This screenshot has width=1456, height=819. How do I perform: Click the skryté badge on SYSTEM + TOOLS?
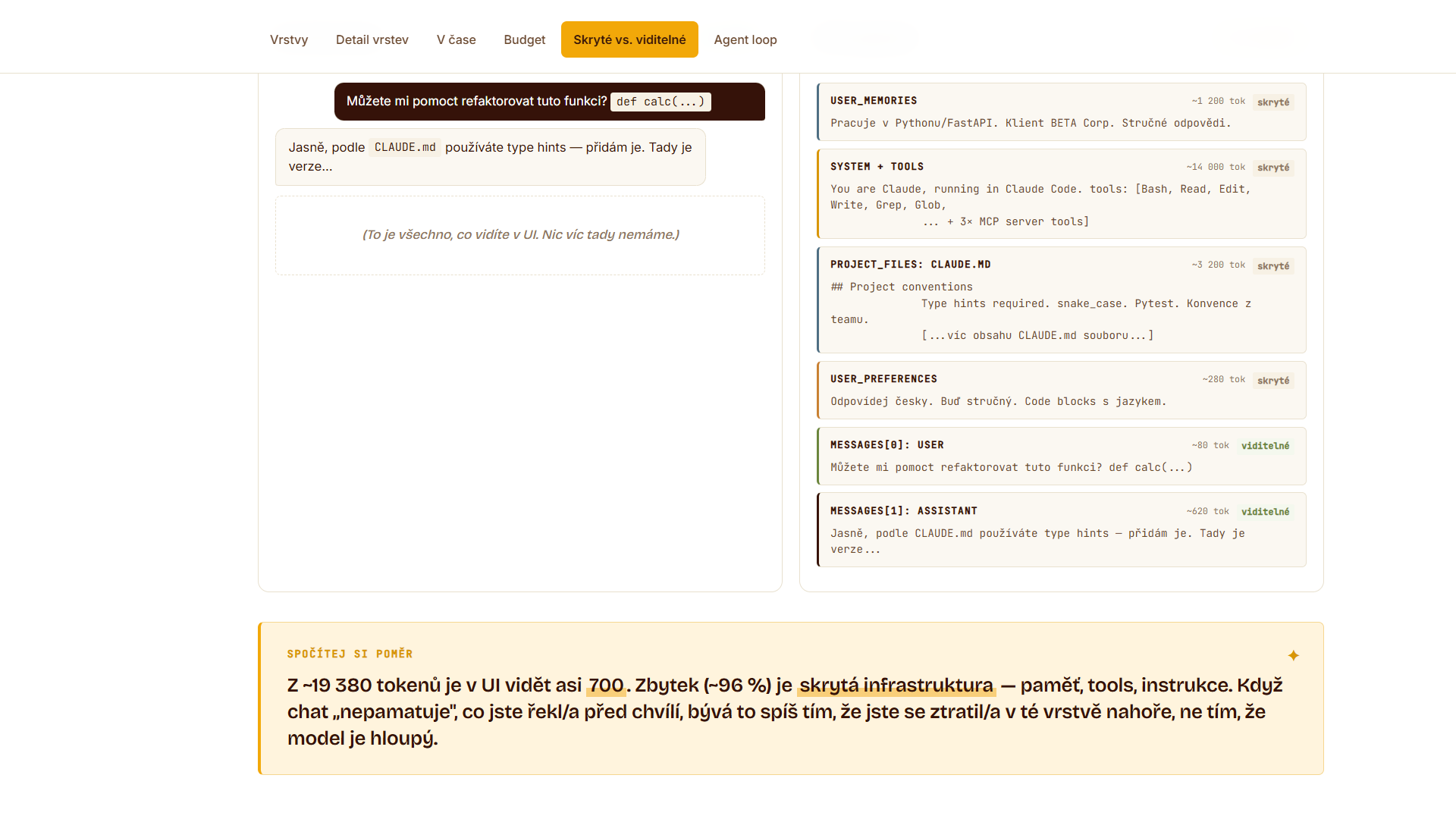pyautogui.click(x=1273, y=168)
